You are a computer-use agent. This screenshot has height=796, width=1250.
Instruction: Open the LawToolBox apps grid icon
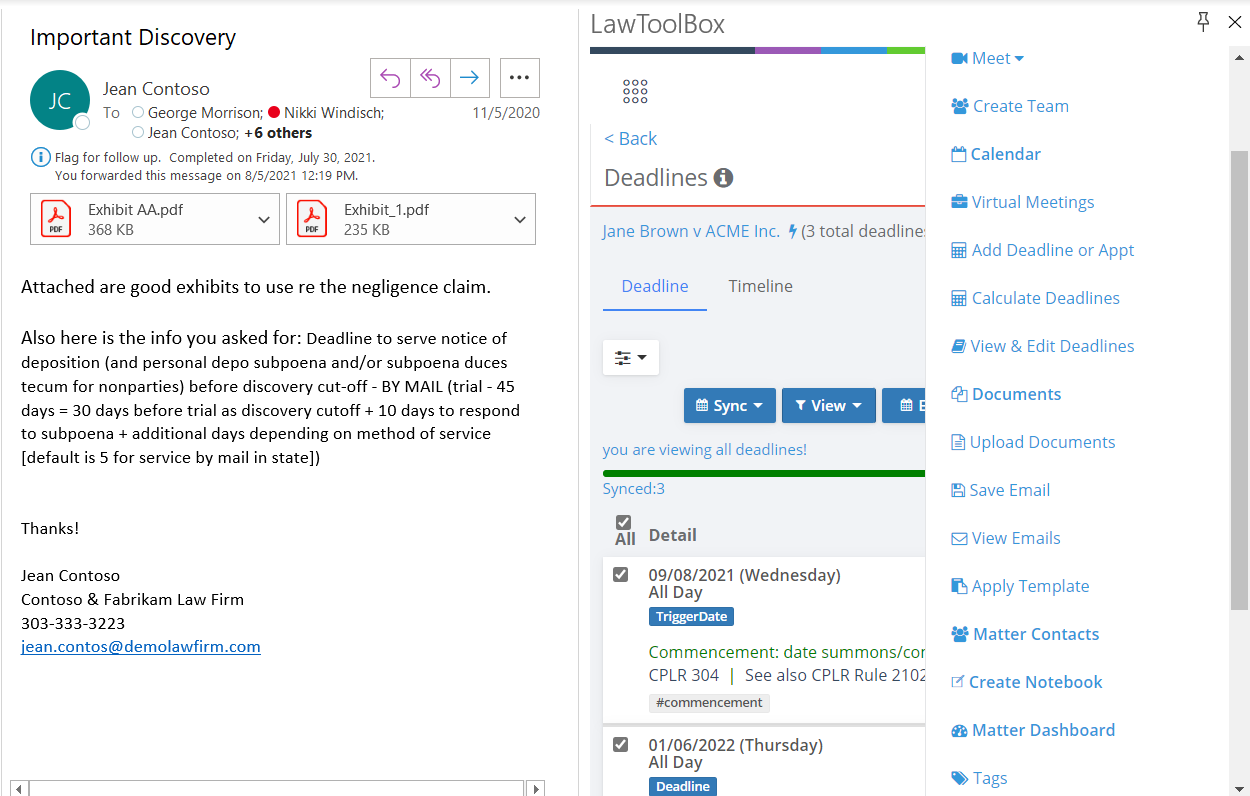[635, 92]
